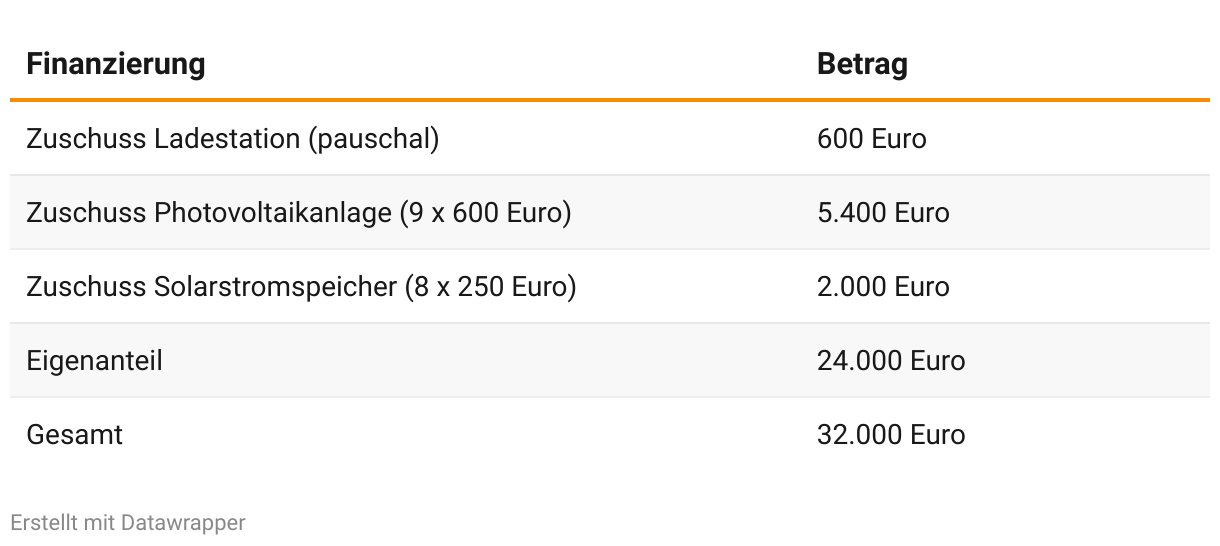Click "Zuschuss" in the Solarstromspeicher row
The width and height of the screenshot is (1220, 546).
coord(87,286)
